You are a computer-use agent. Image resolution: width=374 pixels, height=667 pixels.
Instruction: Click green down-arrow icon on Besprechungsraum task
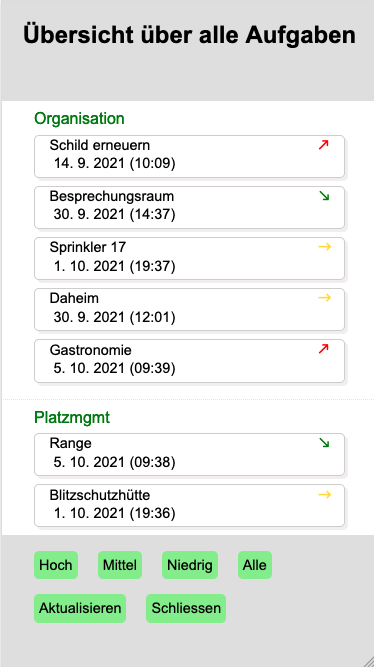pos(324,196)
